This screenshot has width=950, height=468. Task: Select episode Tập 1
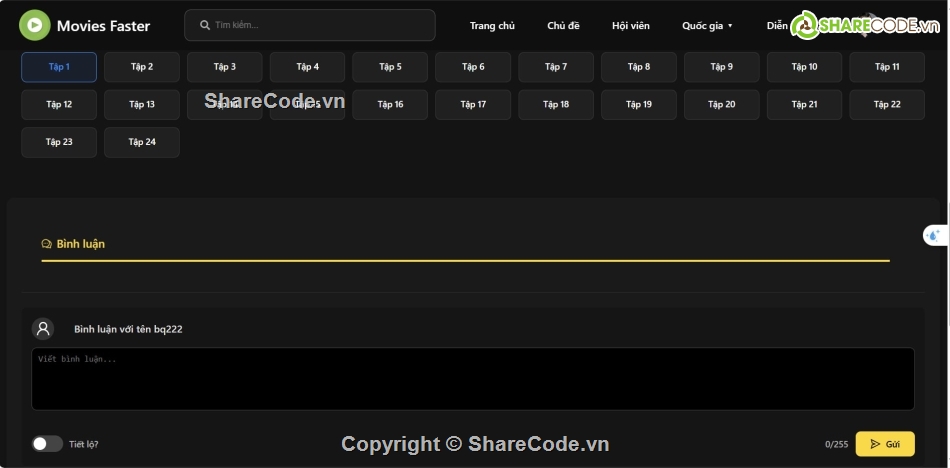click(59, 67)
